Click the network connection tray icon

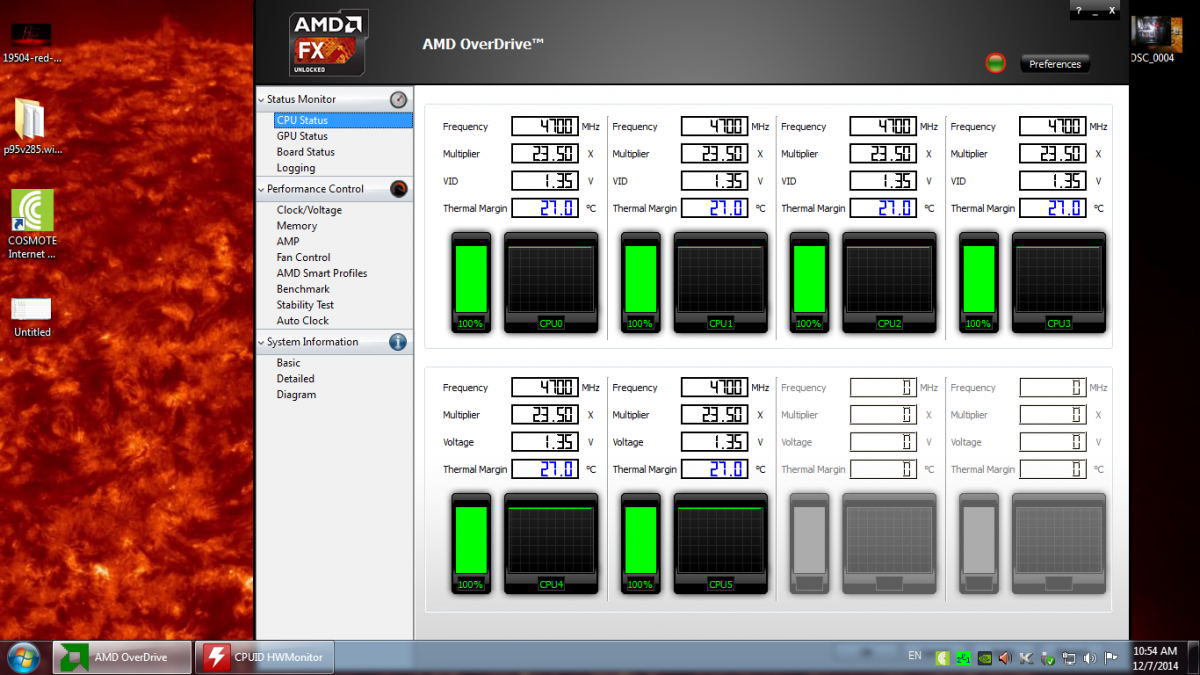click(1068, 658)
